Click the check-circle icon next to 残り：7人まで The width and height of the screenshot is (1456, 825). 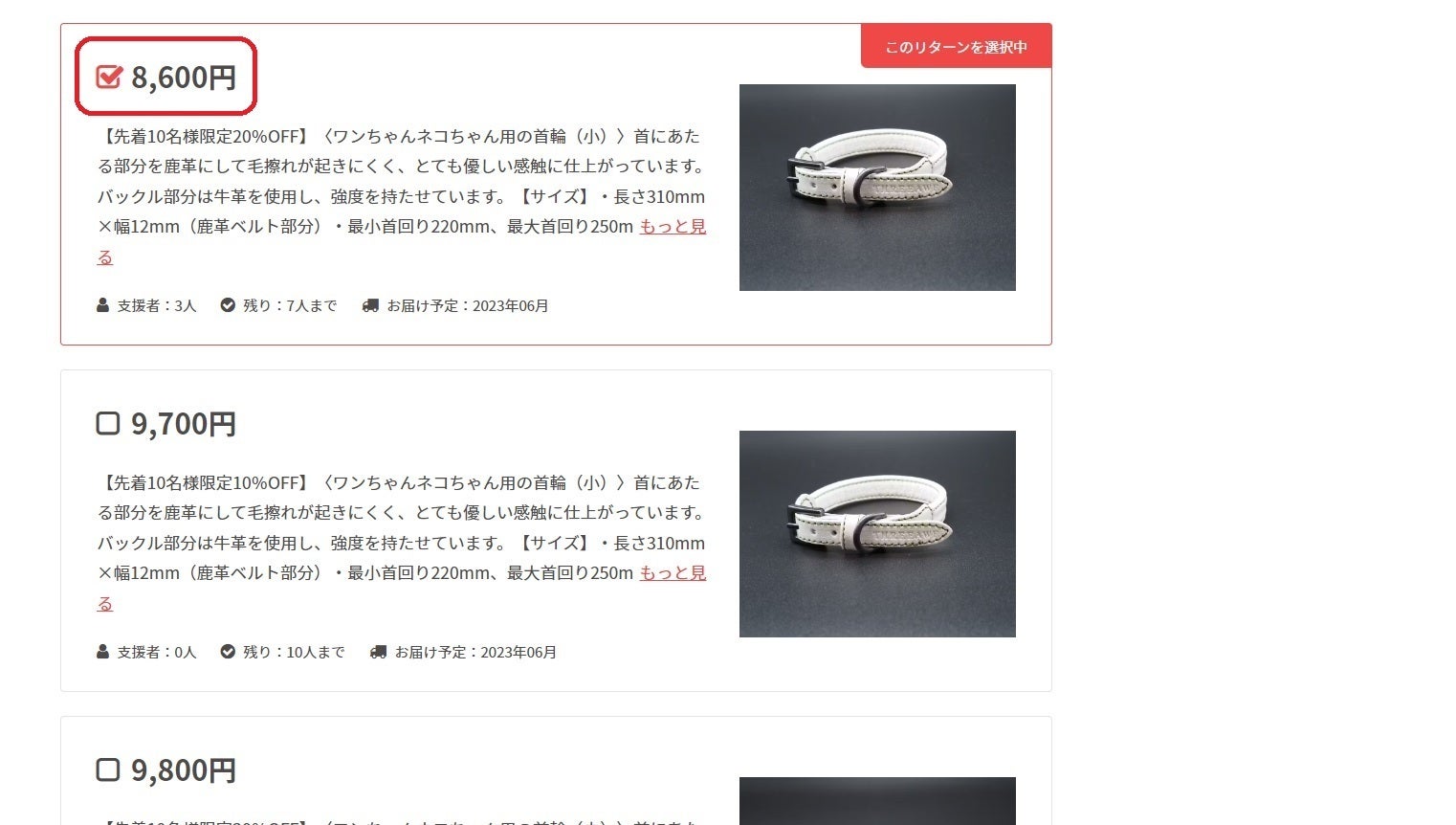coord(228,305)
